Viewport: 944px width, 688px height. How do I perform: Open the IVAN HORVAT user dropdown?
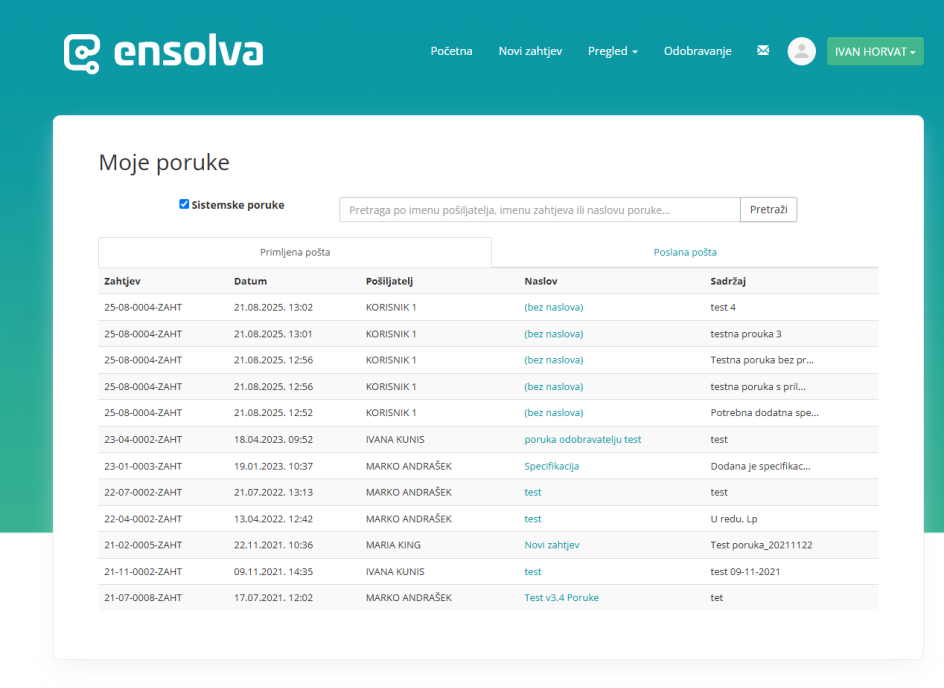click(874, 51)
